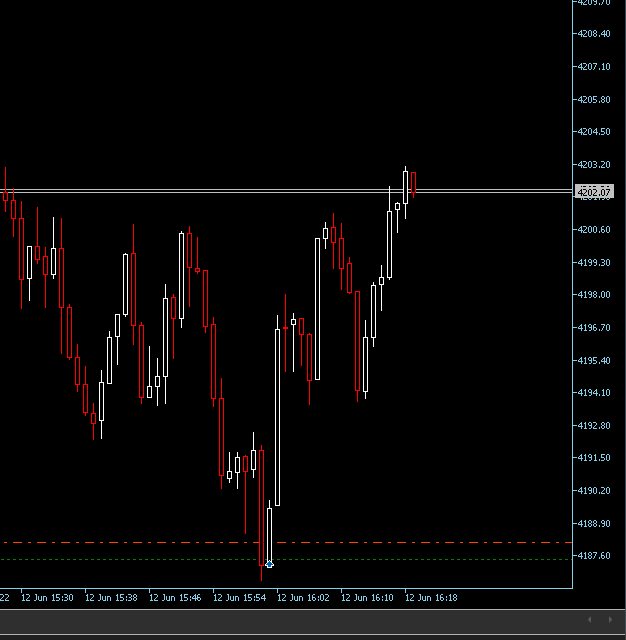This screenshot has height=640, width=626.
Task: Click the 4190.20 price scale label
Action: 594,491
